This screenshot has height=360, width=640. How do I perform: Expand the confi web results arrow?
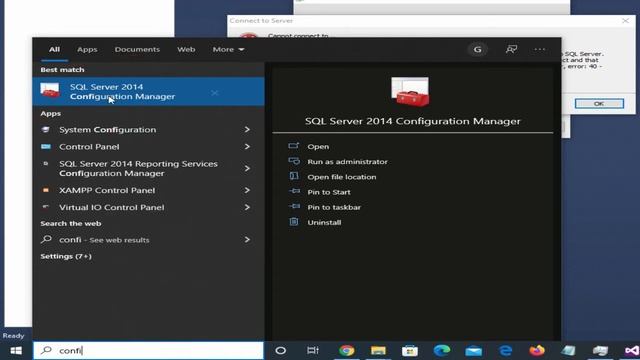pos(247,240)
